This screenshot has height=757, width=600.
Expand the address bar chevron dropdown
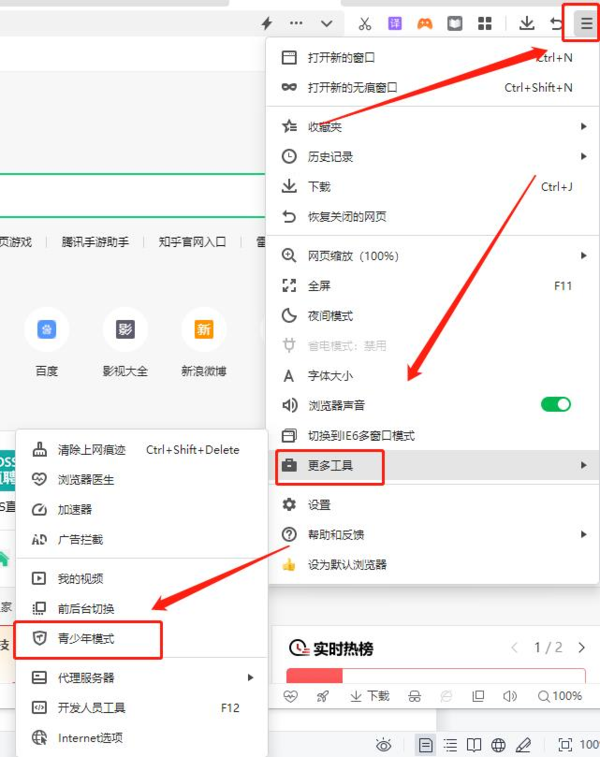pos(327,23)
